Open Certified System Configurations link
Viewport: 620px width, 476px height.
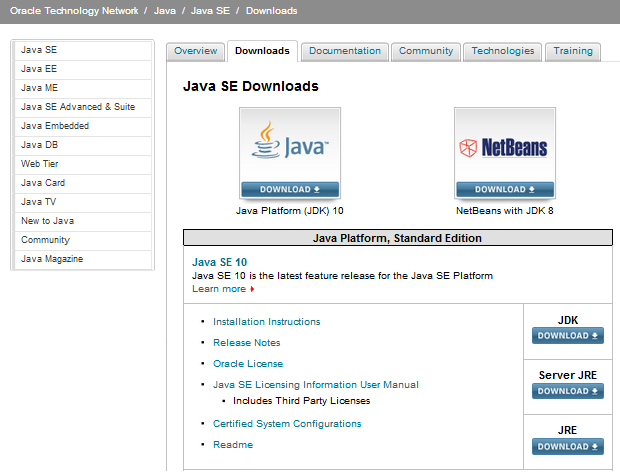point(287,424)
